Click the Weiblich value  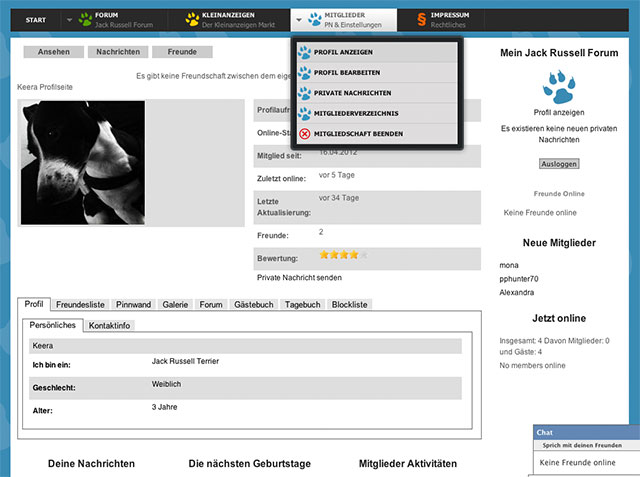pyautogui.click(x=166, y=384)
